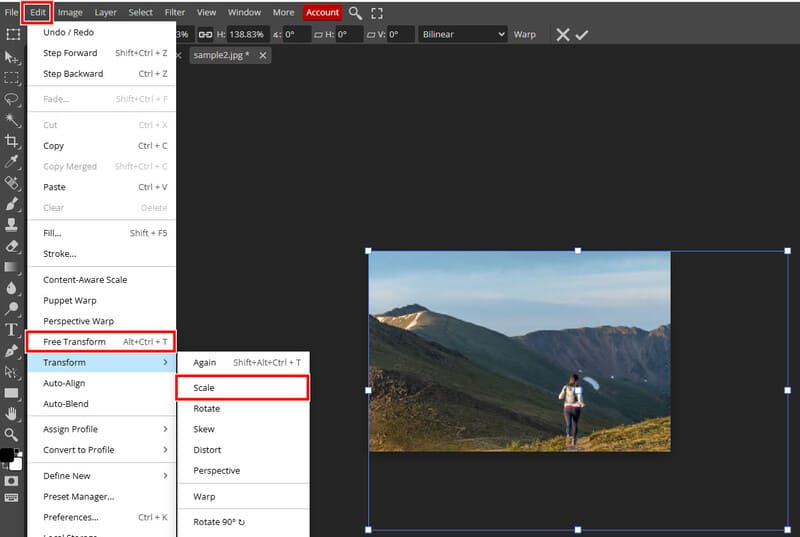This screenshot has height=537, width=800.
Task: Choose Scale in the Transform submenu
Action: point(242,388)
